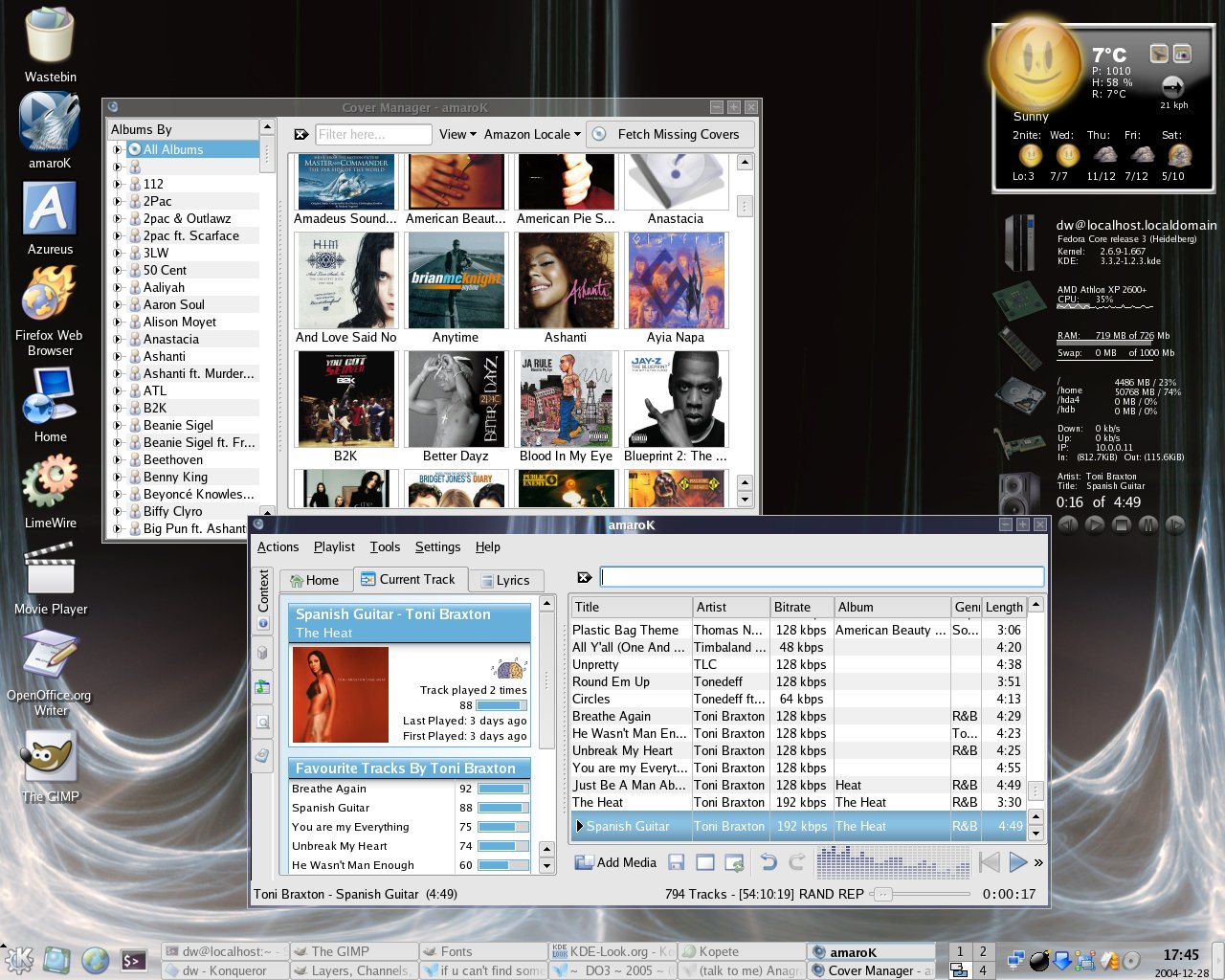Viewport: 1225px width, 980px height.
Task: Click the blank-page clear playlist icon in amaroK
Action: coord(705,862)
